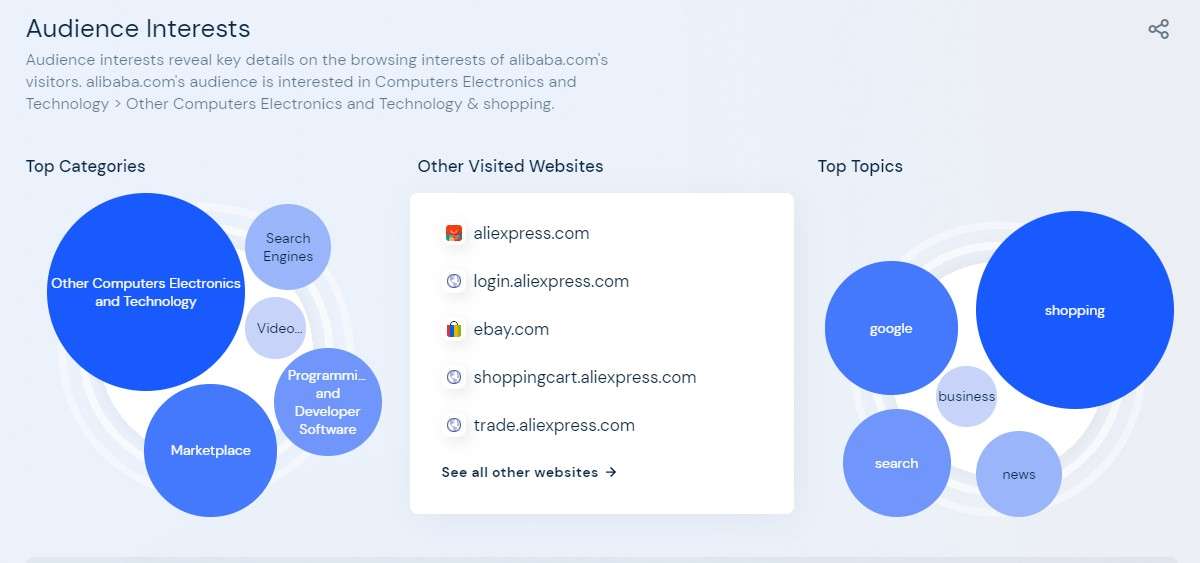Select the shopping topic bubble
Viewport: 1200px width, 563px height.
(1075, 310)
